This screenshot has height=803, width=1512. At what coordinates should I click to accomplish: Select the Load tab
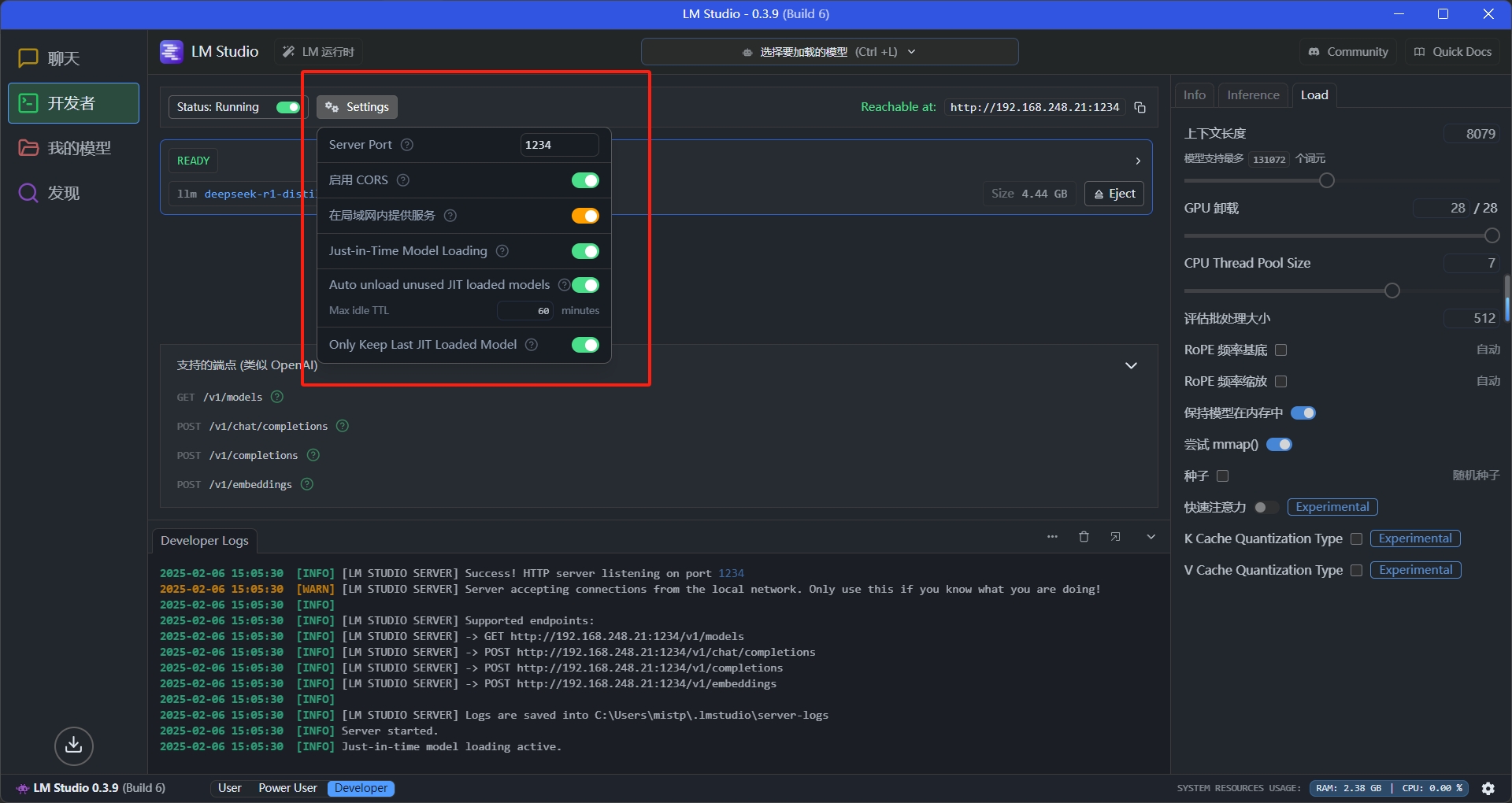1314,95
